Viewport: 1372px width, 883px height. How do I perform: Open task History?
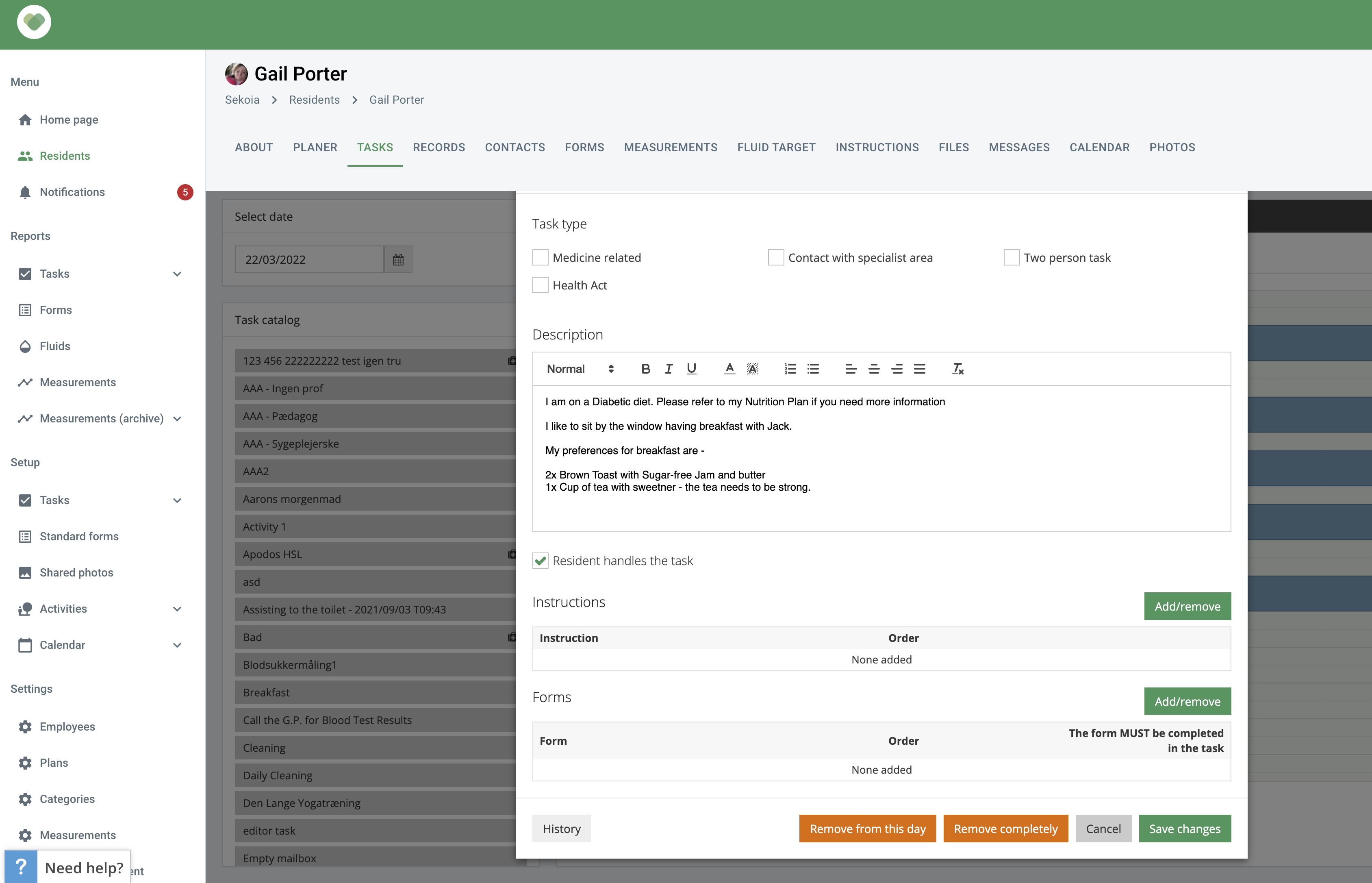[562, 829]
